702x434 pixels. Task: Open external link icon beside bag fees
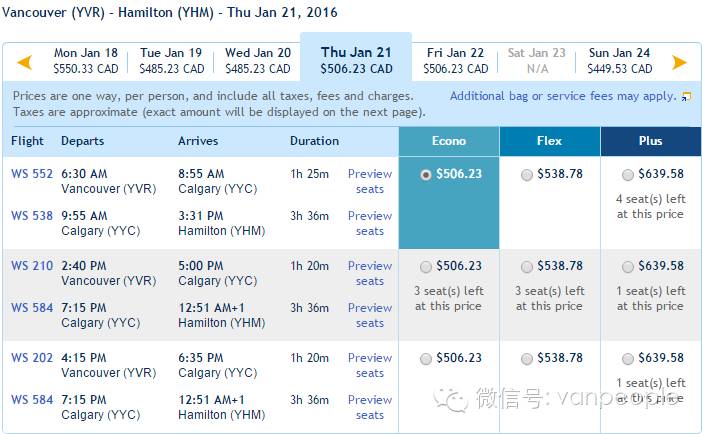click(686, 96)
